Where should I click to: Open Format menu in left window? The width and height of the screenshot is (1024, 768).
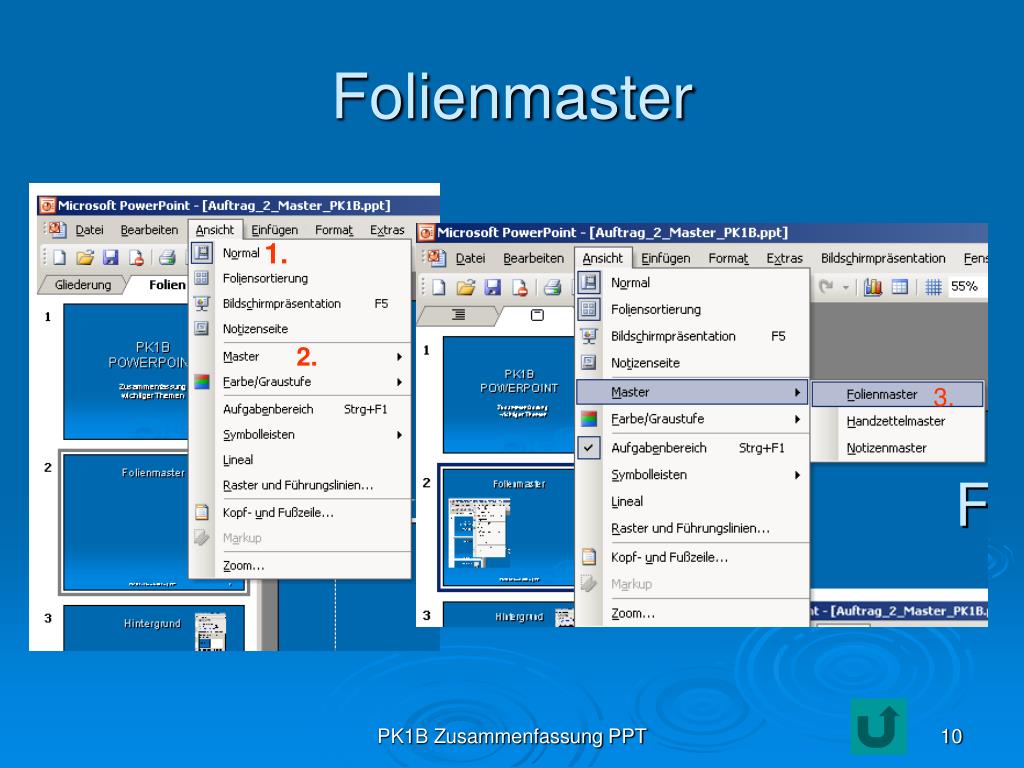tap(334, 230)
